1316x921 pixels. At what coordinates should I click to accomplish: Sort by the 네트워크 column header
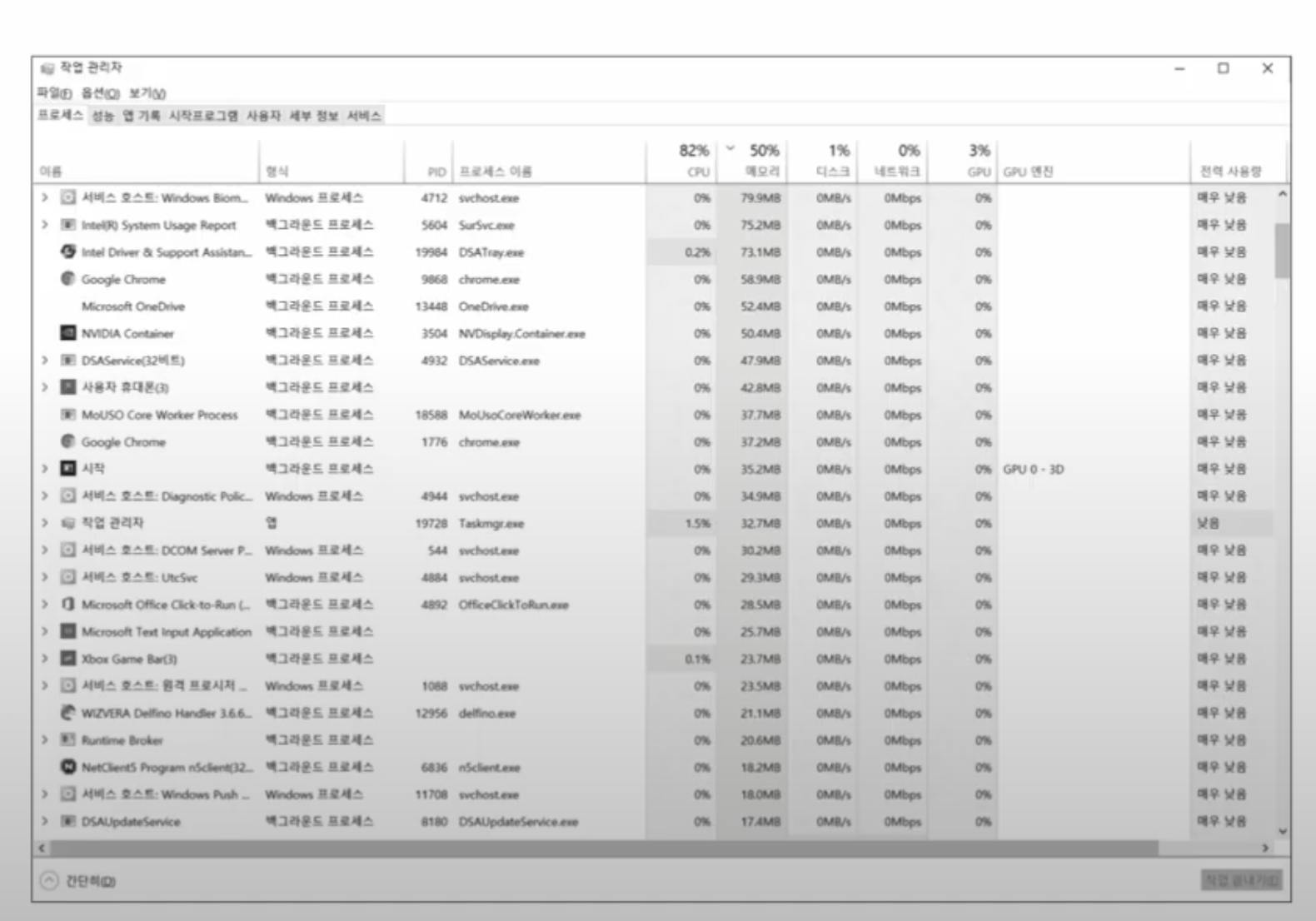(x=893, y=160)
